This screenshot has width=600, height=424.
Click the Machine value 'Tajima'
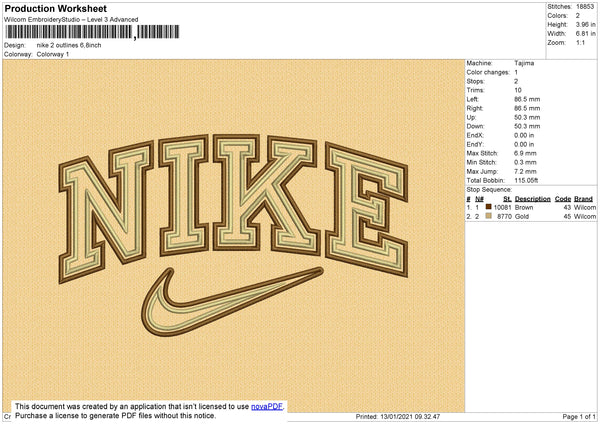(524, 63)
